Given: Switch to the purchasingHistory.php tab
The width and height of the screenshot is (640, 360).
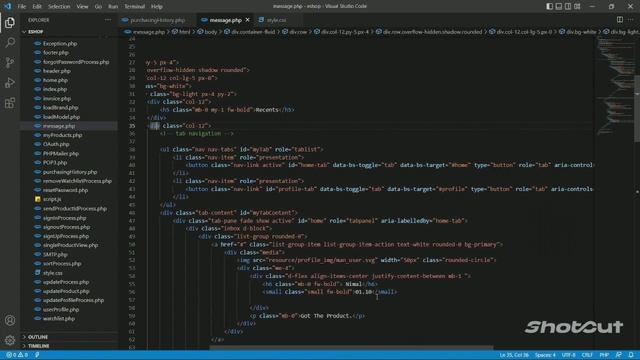Looking at the screenshot, I should (x=157, y=20).
